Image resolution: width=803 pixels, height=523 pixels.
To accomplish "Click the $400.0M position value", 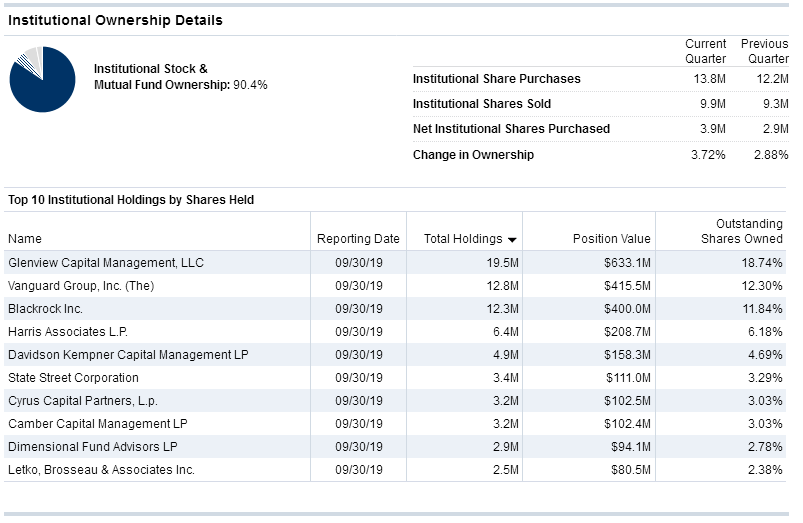I will (627, 309).
